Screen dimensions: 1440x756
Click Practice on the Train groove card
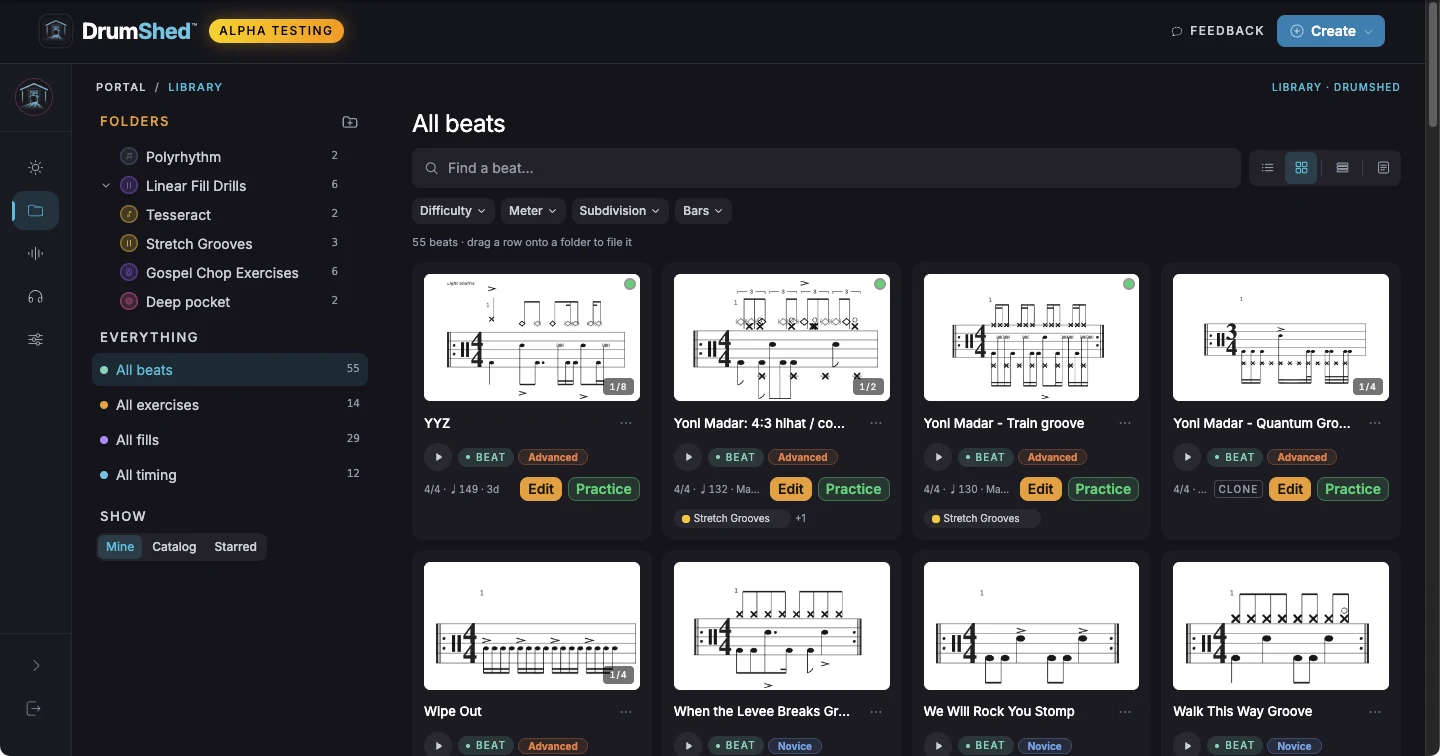point(1103,489)
